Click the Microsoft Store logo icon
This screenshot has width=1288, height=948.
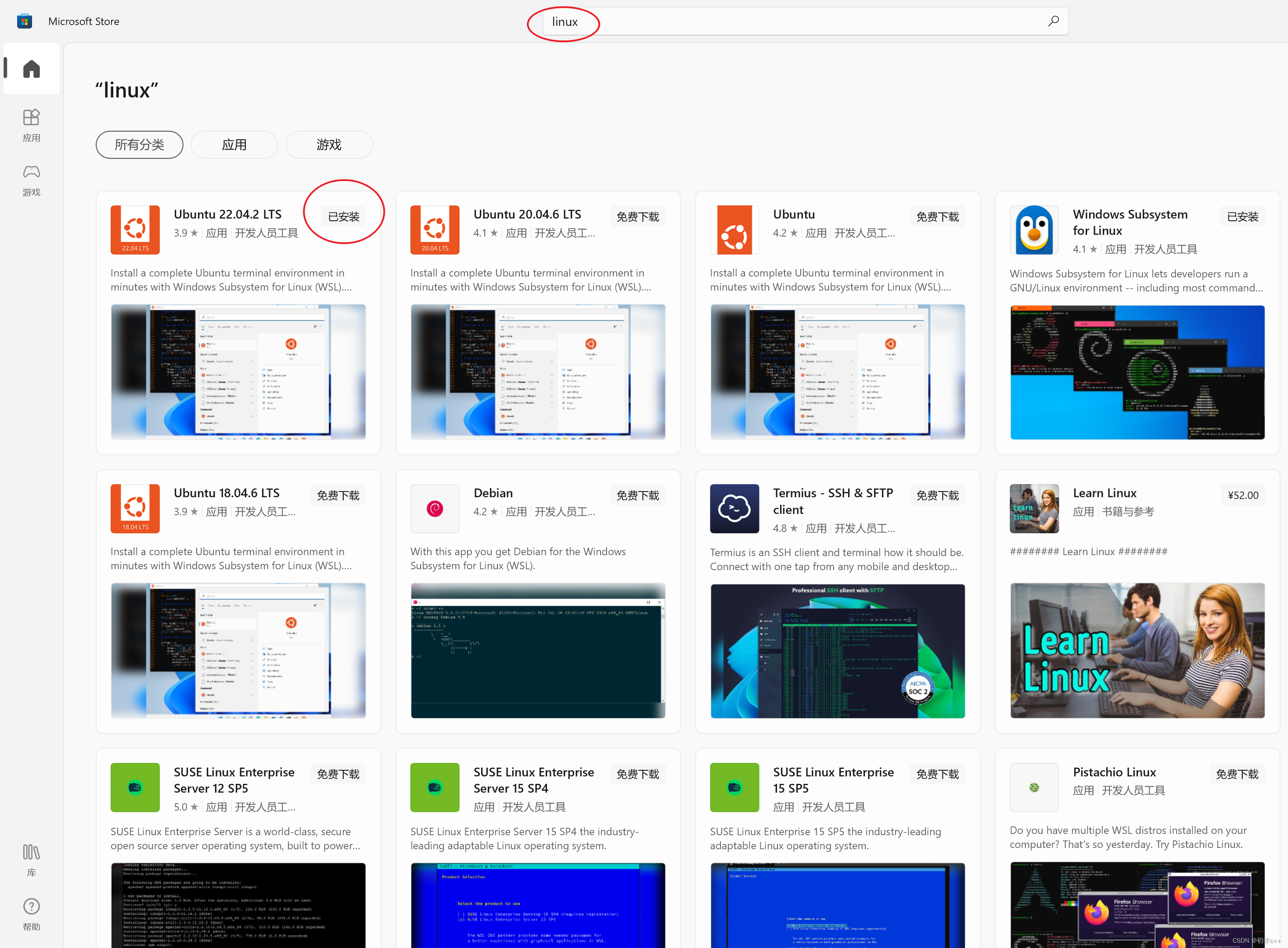(24, 21)
